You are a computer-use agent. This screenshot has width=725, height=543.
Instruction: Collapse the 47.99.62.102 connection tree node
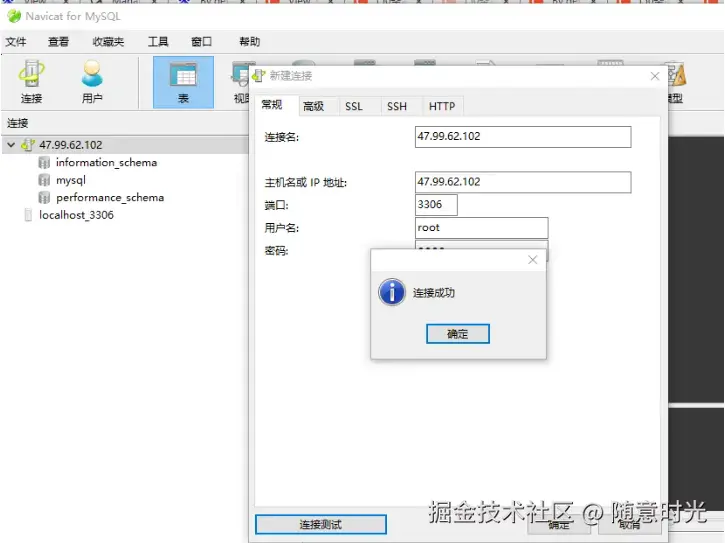[x=11, y=145]
